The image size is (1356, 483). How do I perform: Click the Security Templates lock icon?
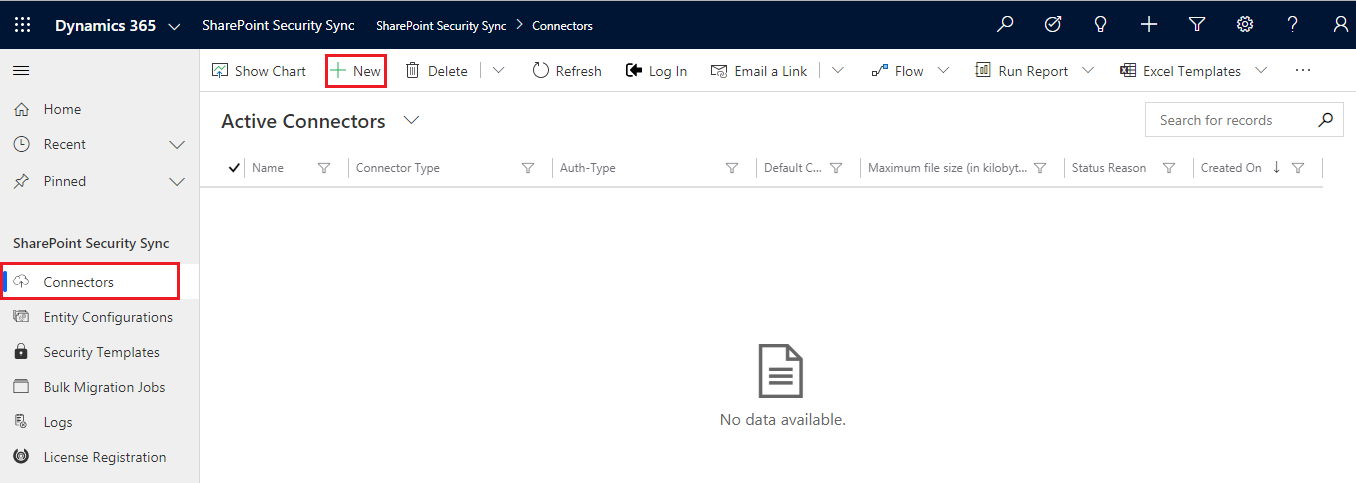pyautogui.click(x=21, y=352)
